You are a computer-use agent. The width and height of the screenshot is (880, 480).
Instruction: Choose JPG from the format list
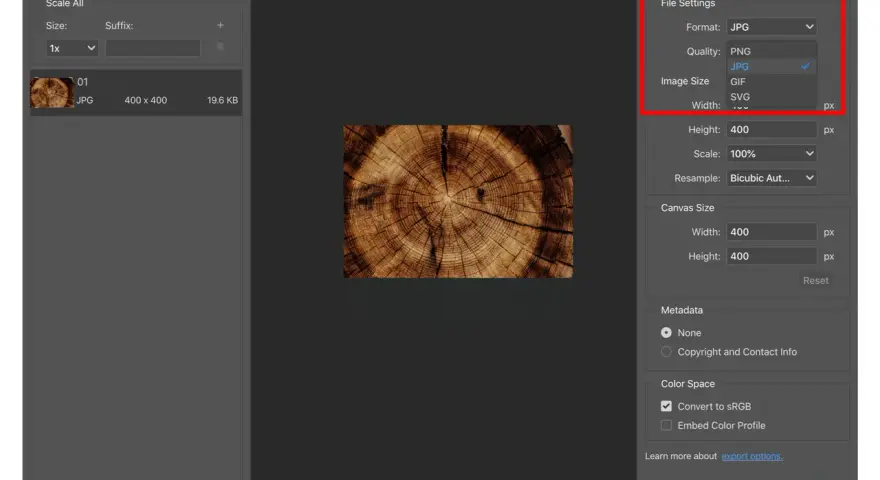[772, 66]
